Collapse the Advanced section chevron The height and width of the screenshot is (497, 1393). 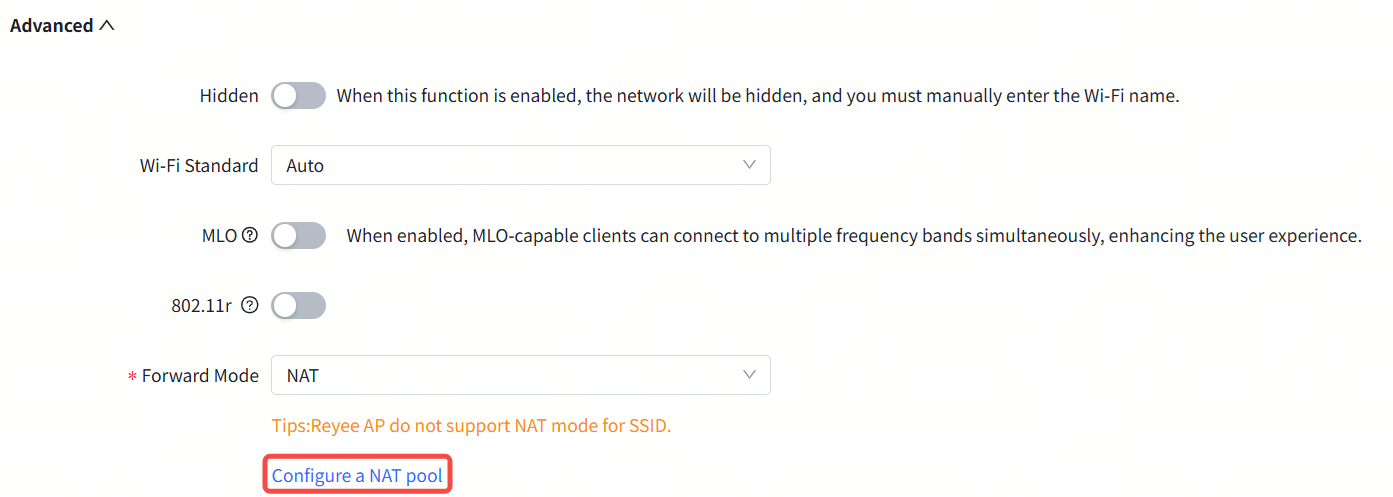click(x=107, y=26)
